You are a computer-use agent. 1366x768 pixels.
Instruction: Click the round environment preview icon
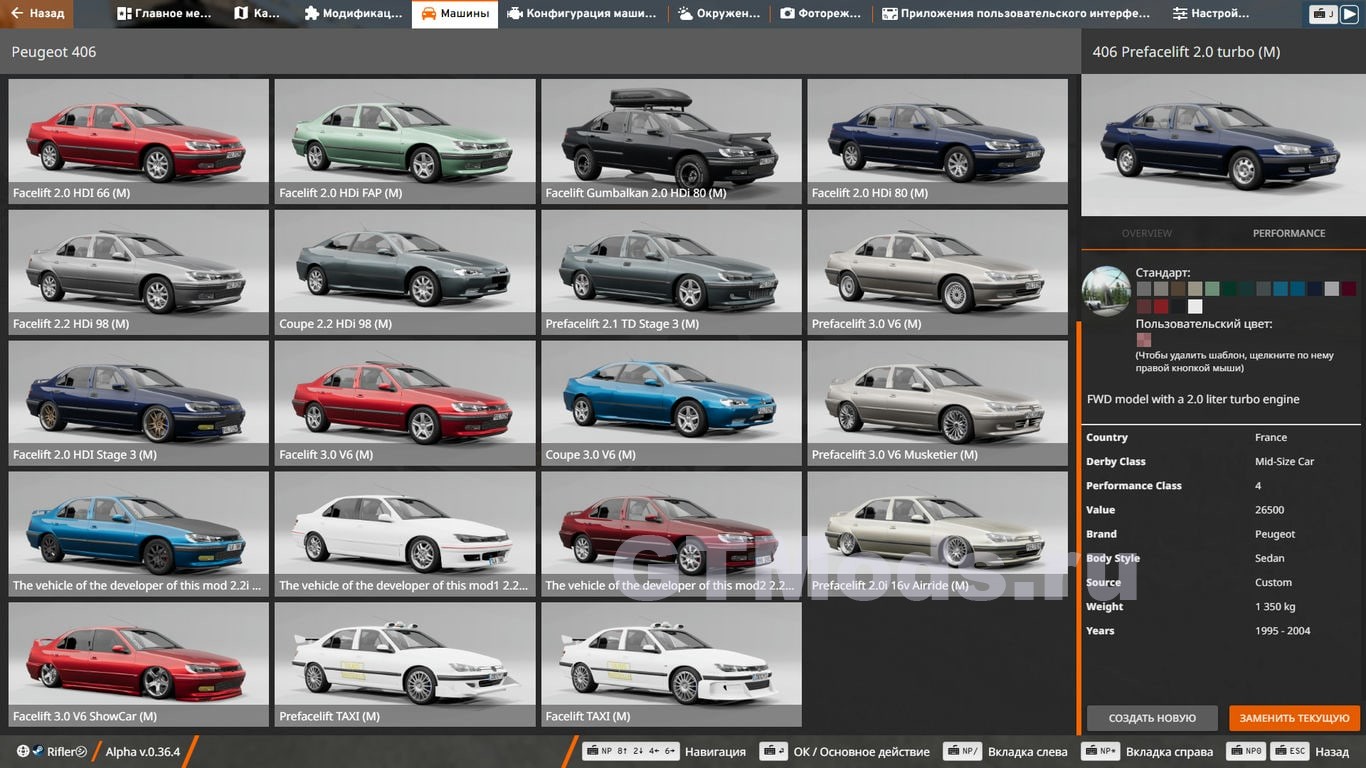tap(1106, 291)
